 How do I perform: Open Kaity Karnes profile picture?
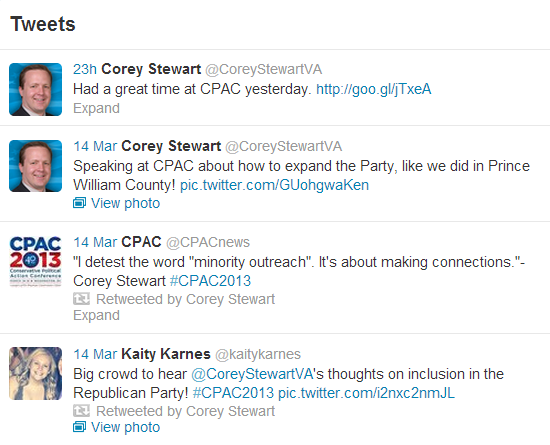click(x=35, y=373)
